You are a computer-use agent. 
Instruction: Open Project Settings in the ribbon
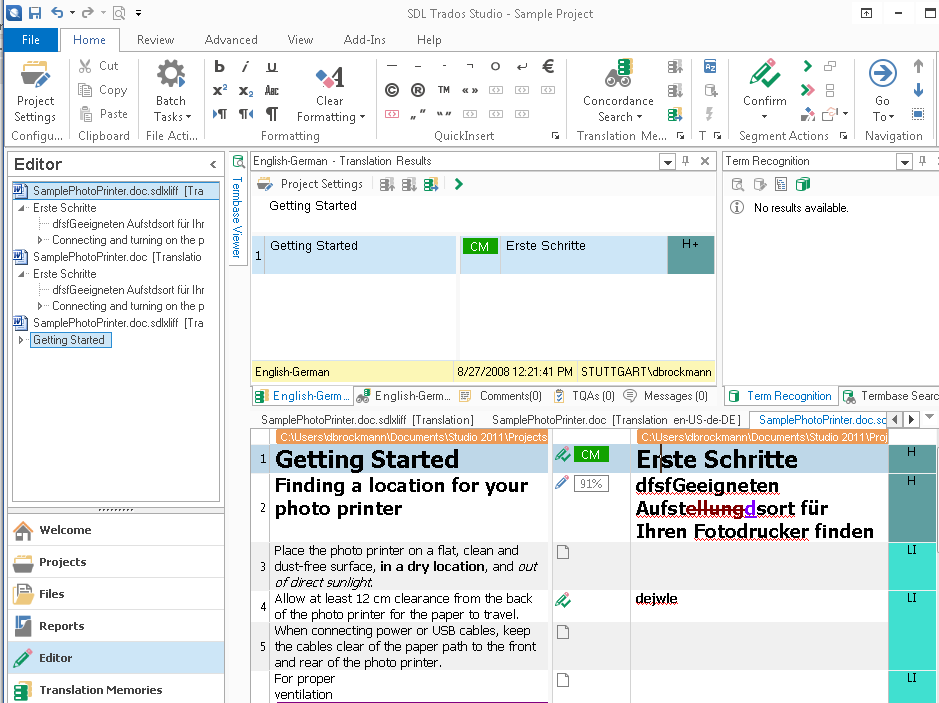(x=35, y=92)
